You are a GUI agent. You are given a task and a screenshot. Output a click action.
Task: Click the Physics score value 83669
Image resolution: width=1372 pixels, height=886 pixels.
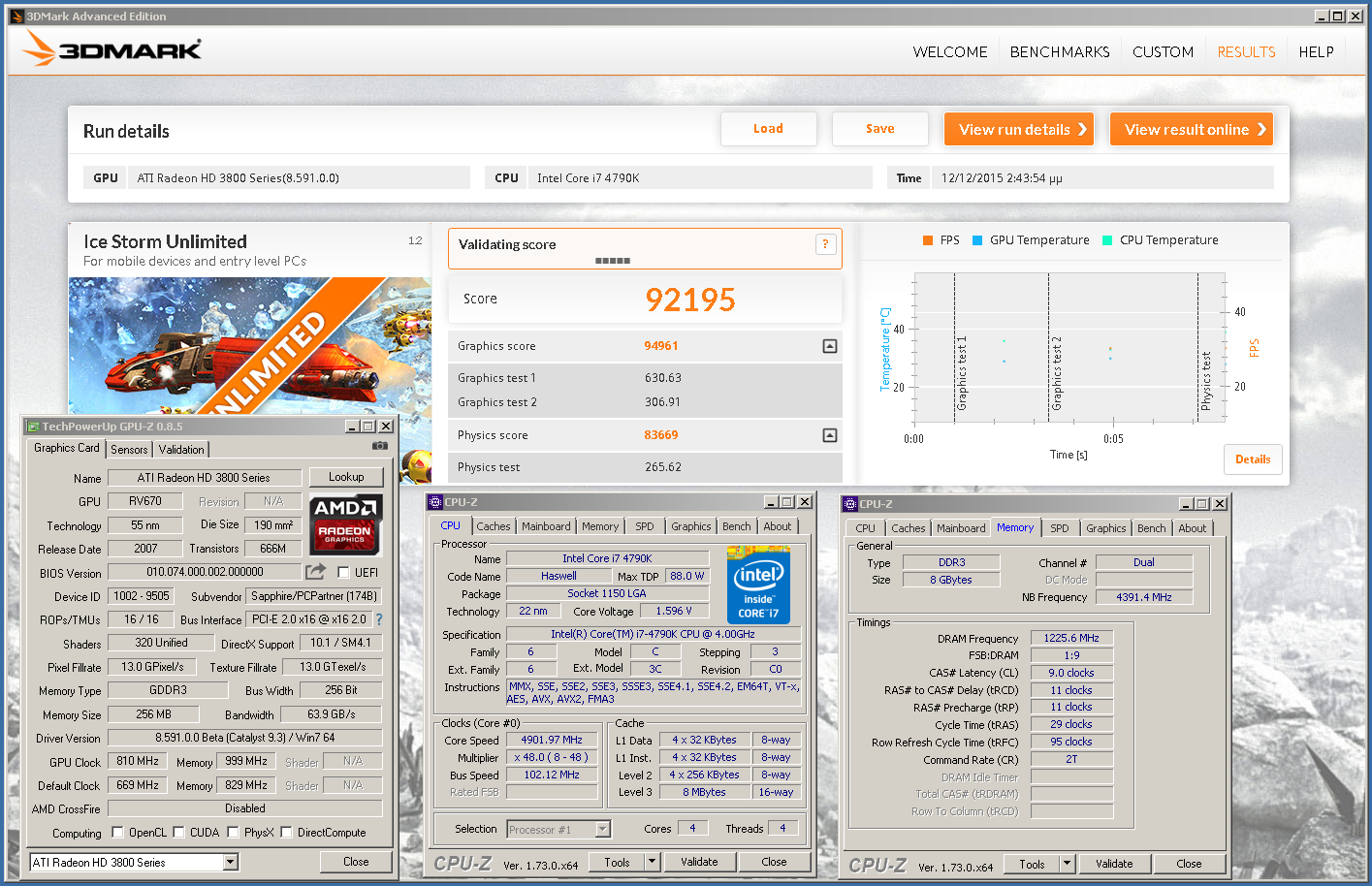pos(661,435)
